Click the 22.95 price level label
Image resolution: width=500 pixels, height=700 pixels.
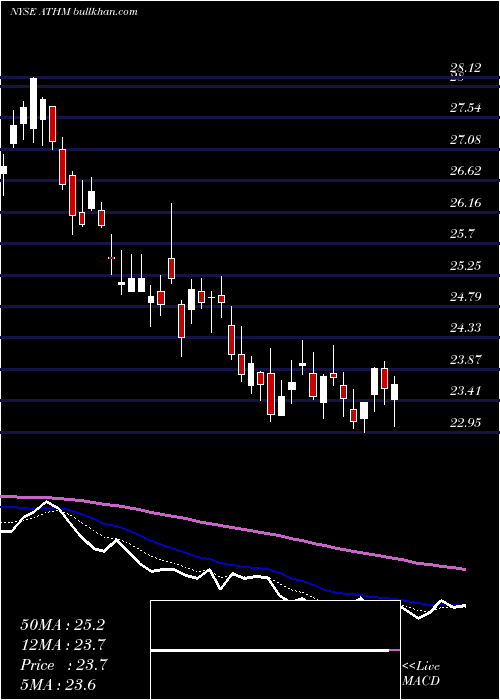[466, 422]
